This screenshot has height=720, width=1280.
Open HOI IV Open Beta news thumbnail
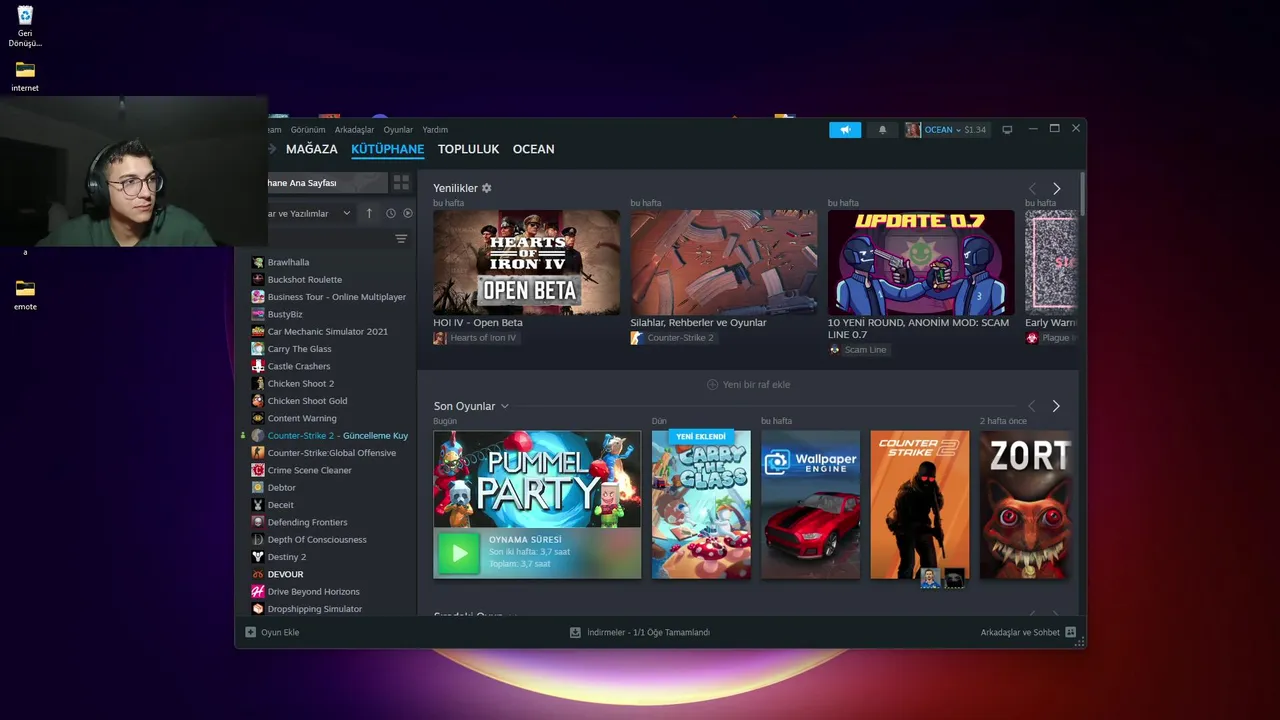click(x=526, y=263)
